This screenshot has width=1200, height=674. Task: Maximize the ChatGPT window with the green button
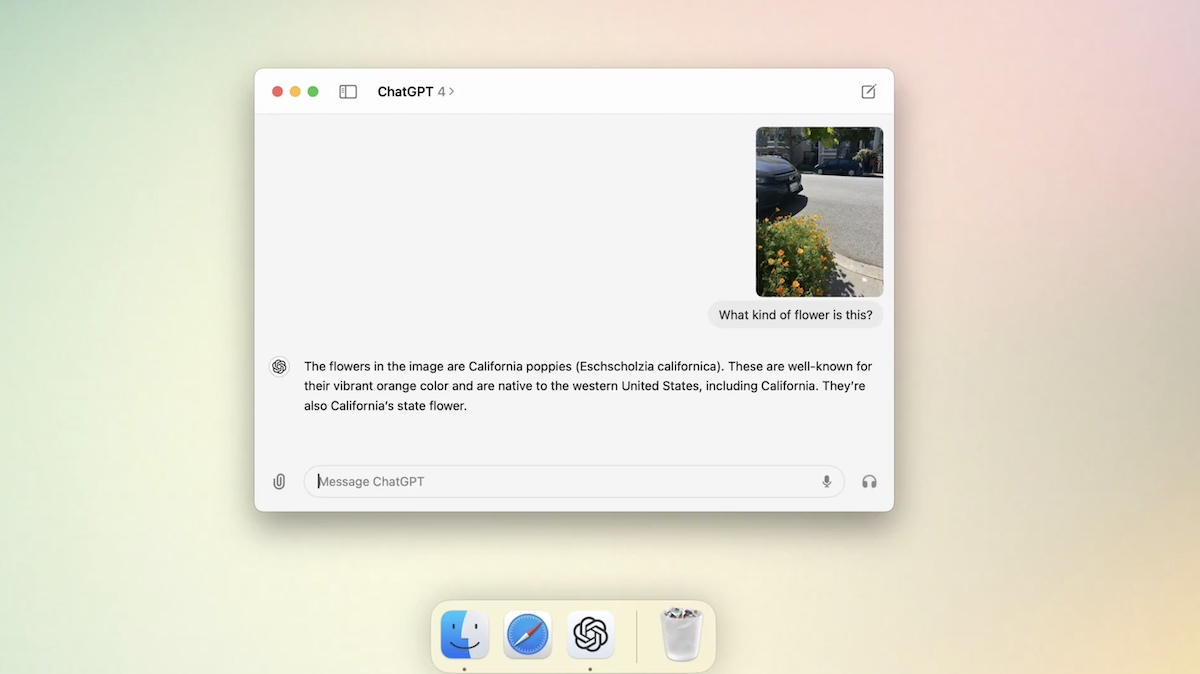pyautogui.click(x=313, y=92)
